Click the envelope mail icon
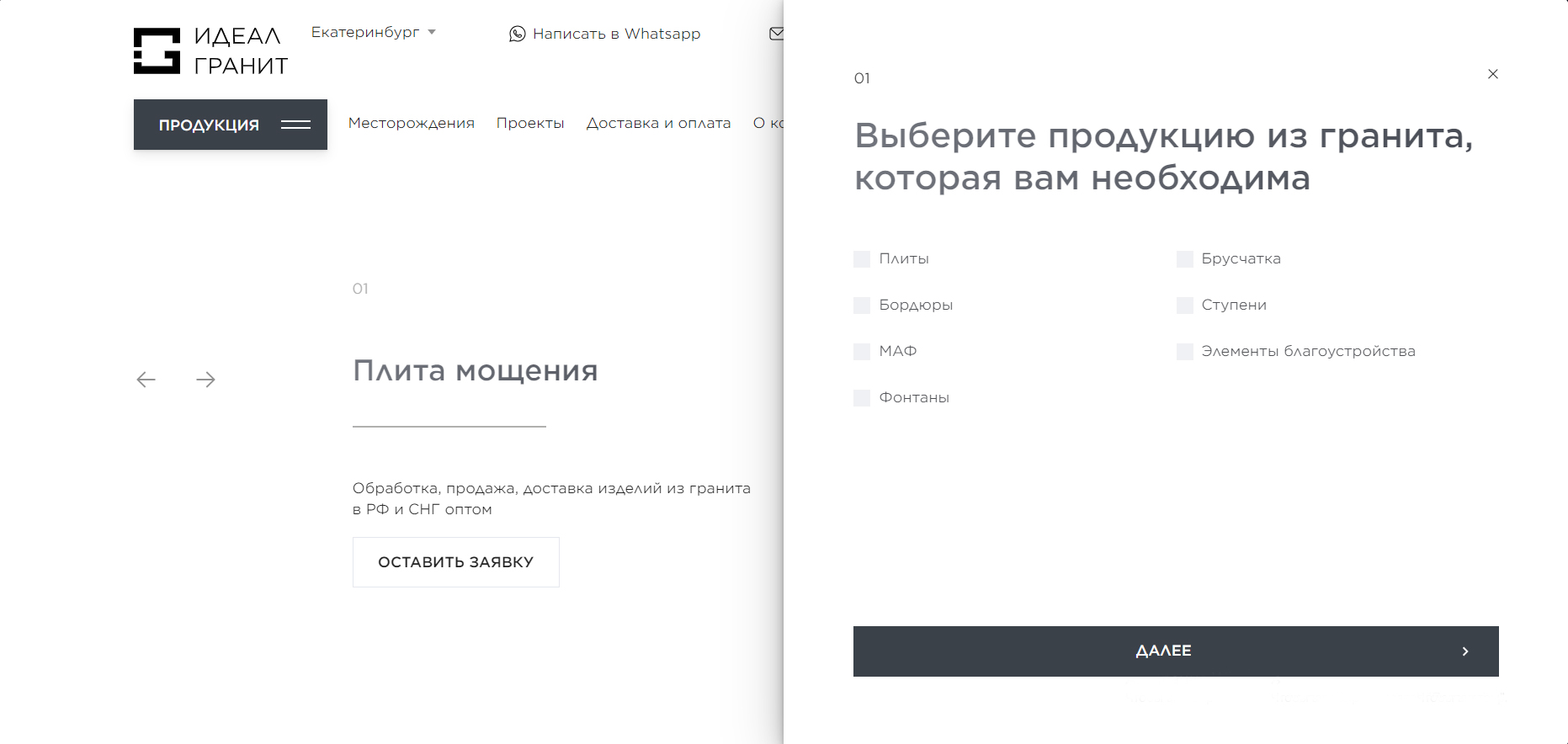This screenshot has width=1568, height=744. tap(776, 34)
